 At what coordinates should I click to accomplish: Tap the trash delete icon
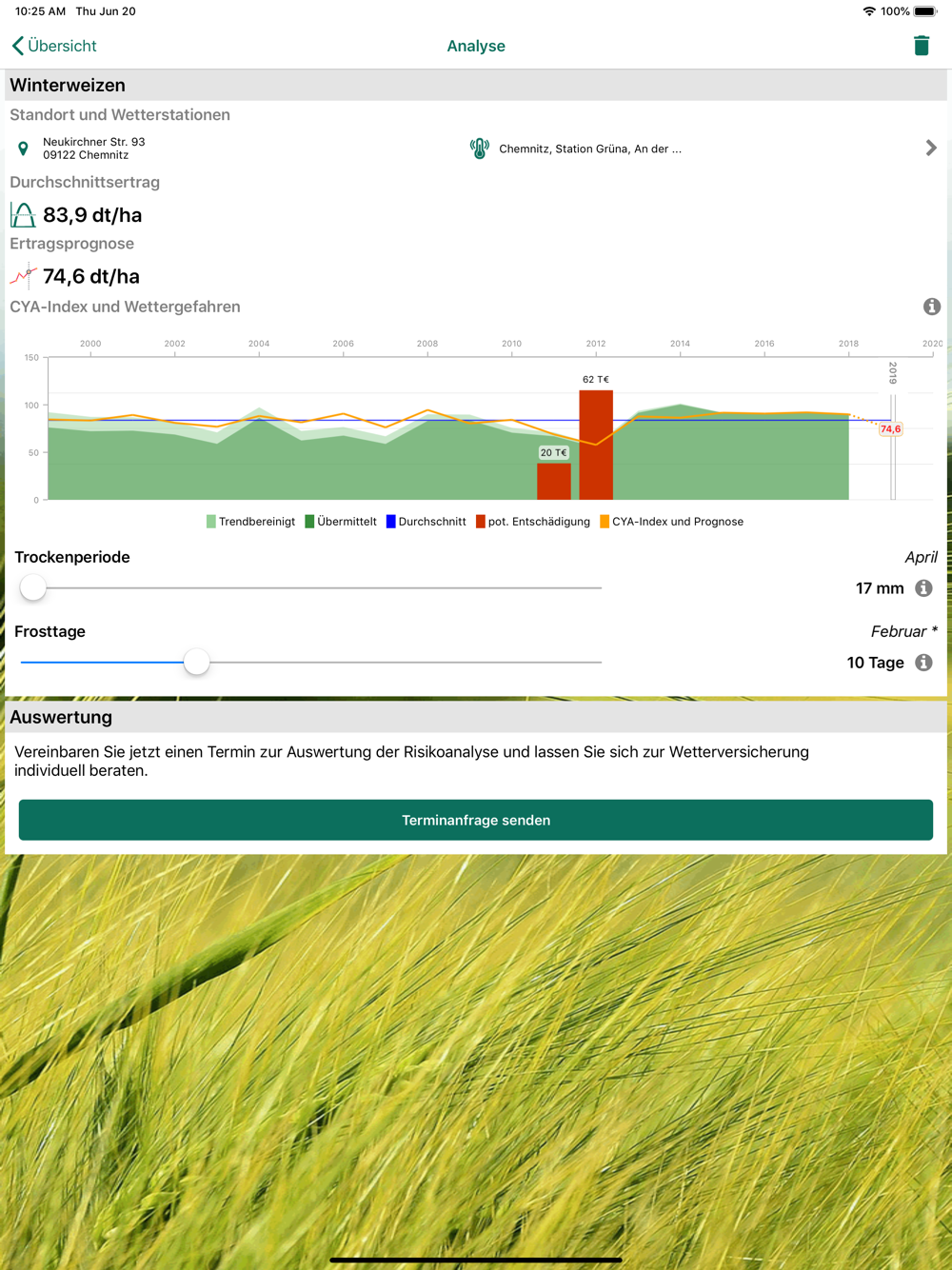(x=921, y=46)
